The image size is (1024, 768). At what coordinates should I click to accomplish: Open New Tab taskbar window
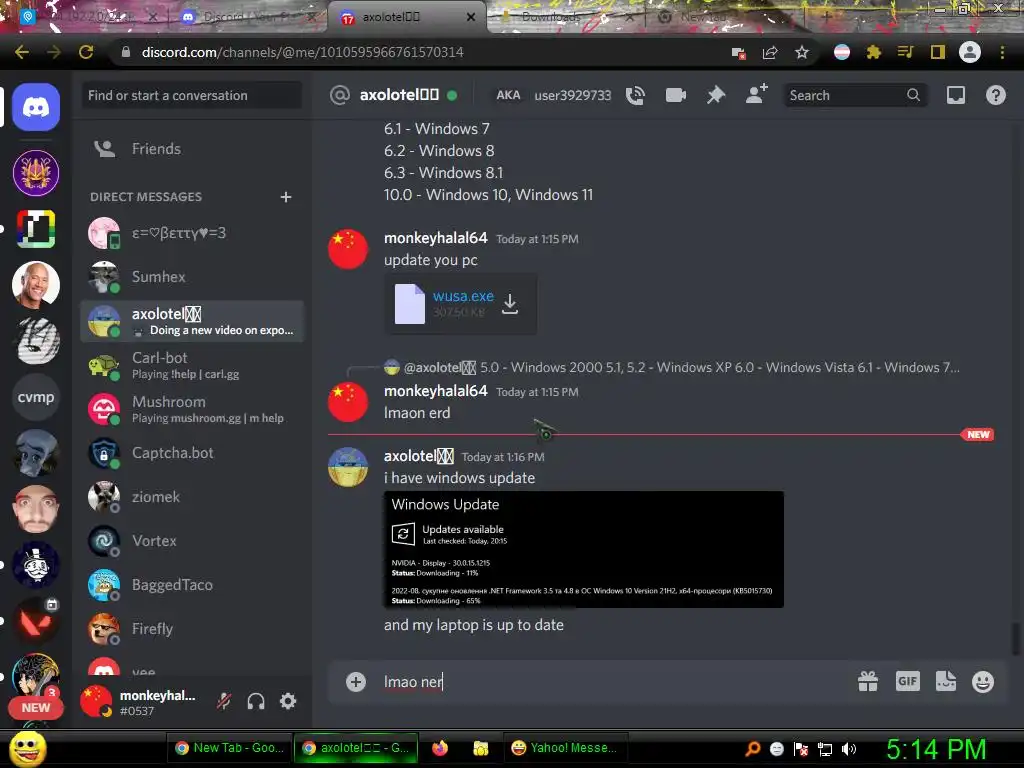pyautogui.click(x=229, y=748)
